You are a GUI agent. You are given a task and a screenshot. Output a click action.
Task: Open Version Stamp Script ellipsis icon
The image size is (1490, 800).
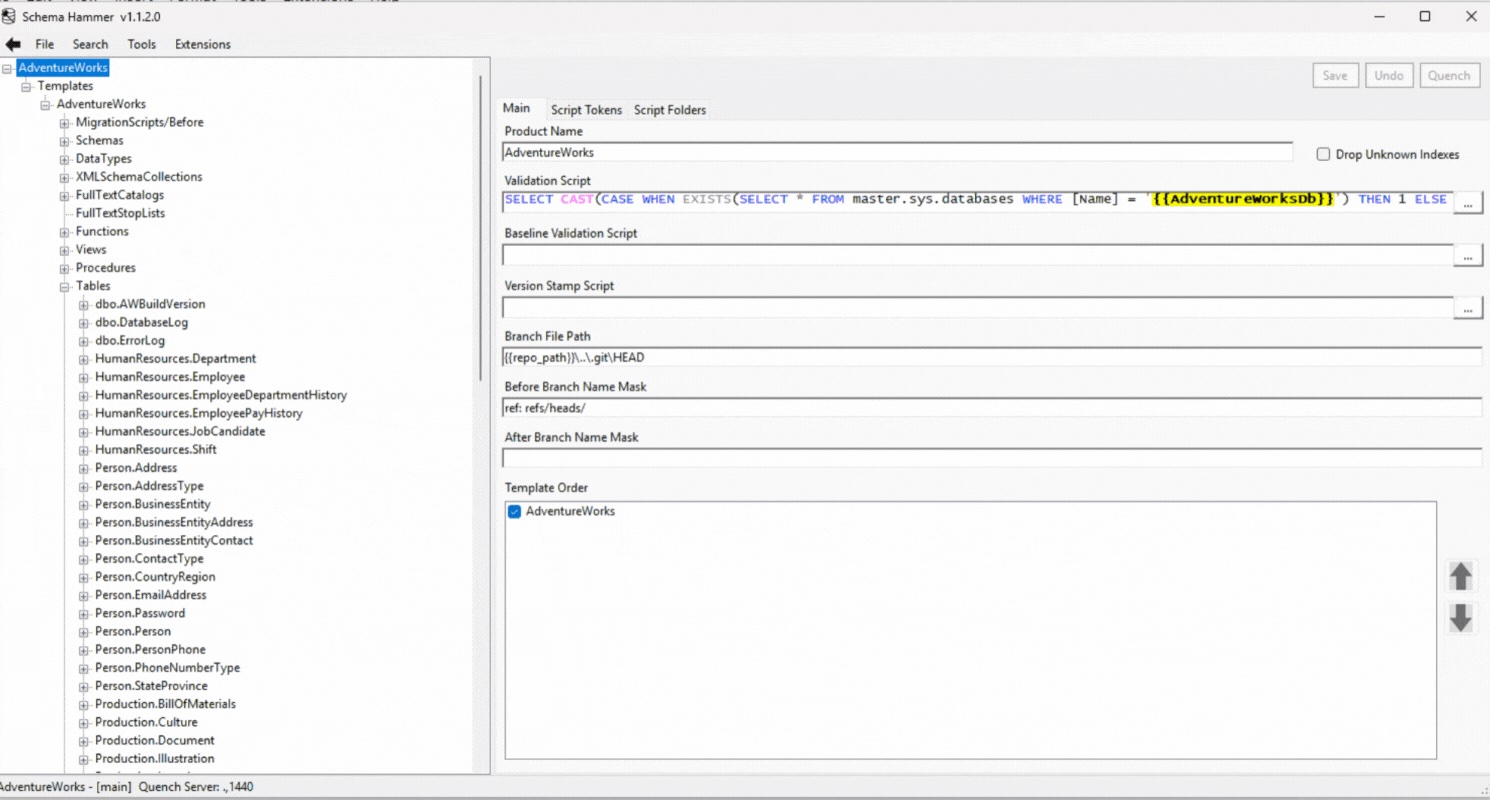coord(1467,307)
